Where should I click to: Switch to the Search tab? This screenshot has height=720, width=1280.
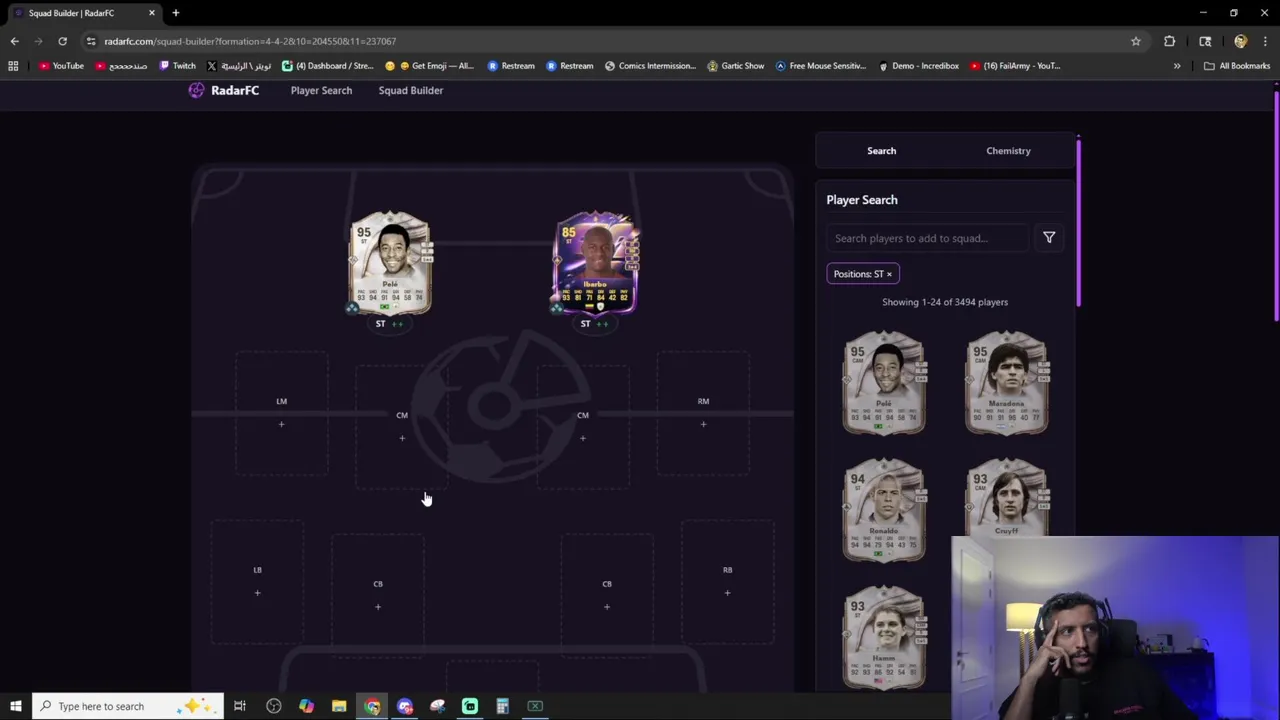click(x=881, y=151)
